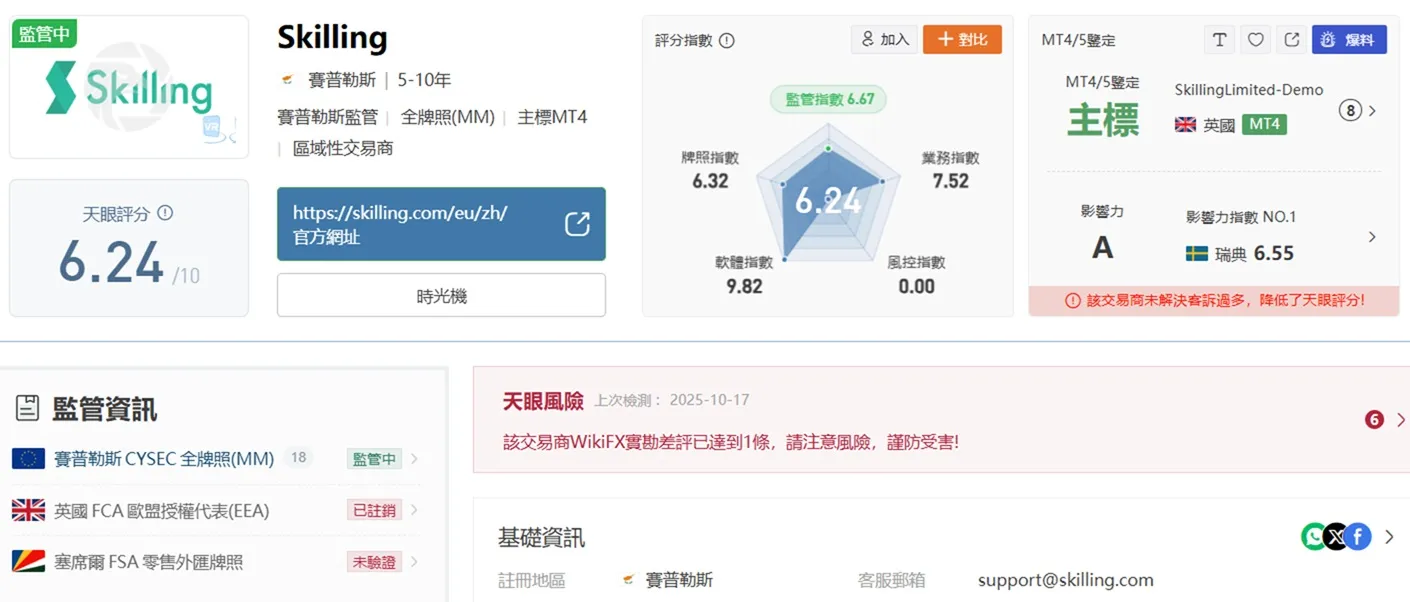Click the heart favorite icon

(1256, 40)
